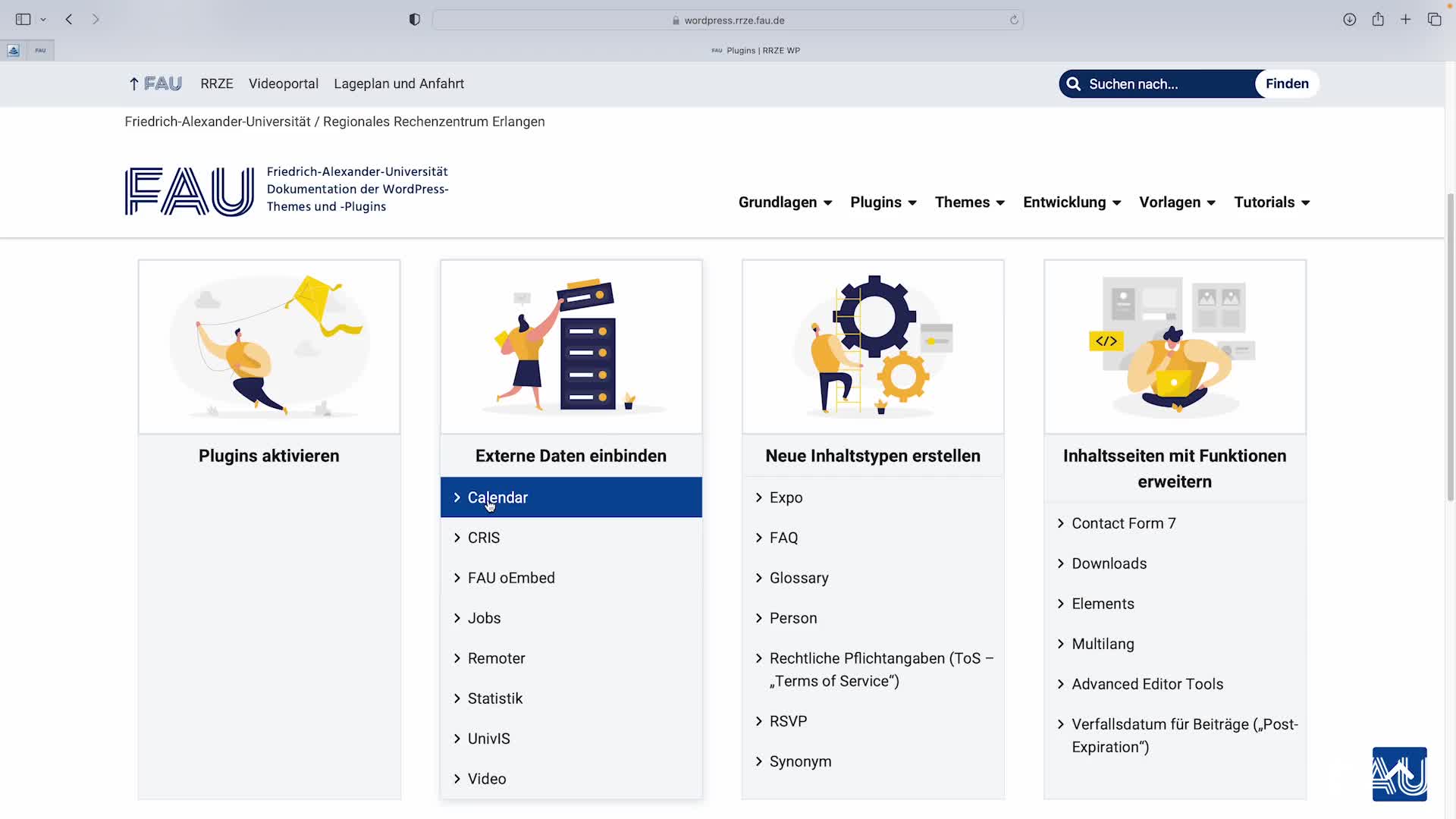The height and width of the screenshot is (819, 1456).
Task: Click the browser back arrow
Action: point(69,20)
